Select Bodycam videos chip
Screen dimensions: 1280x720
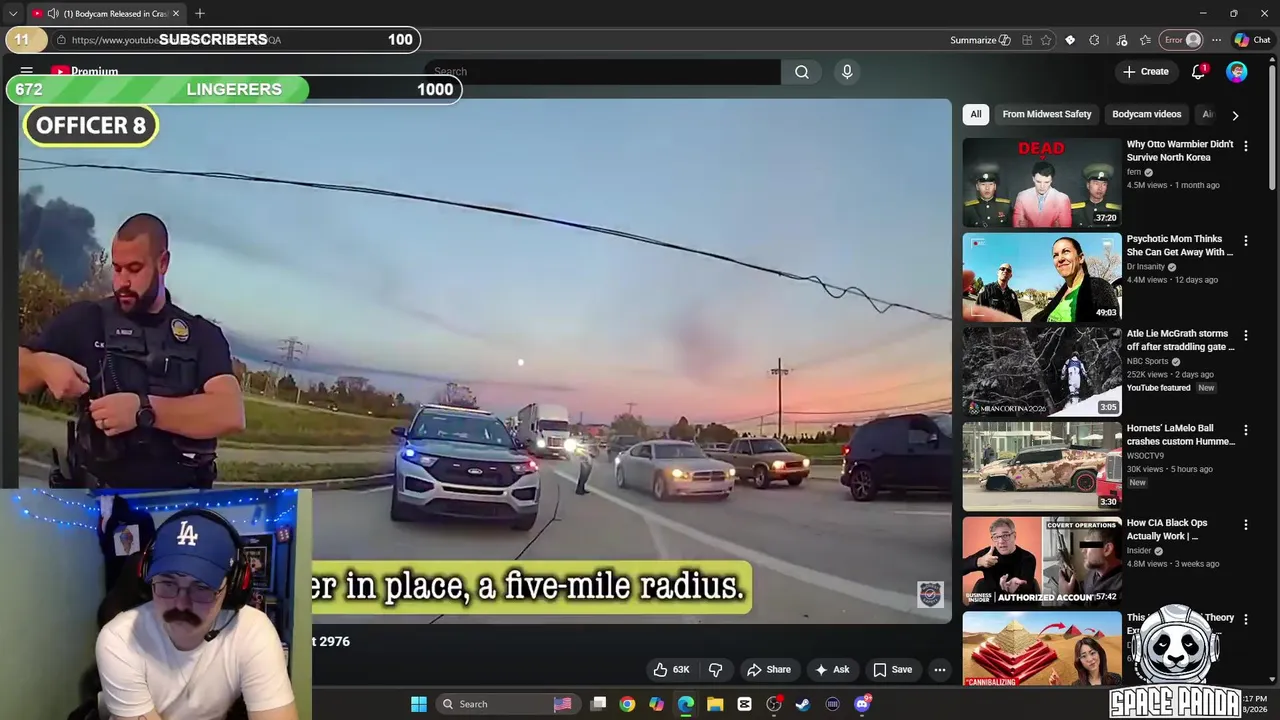point(1147,114)
